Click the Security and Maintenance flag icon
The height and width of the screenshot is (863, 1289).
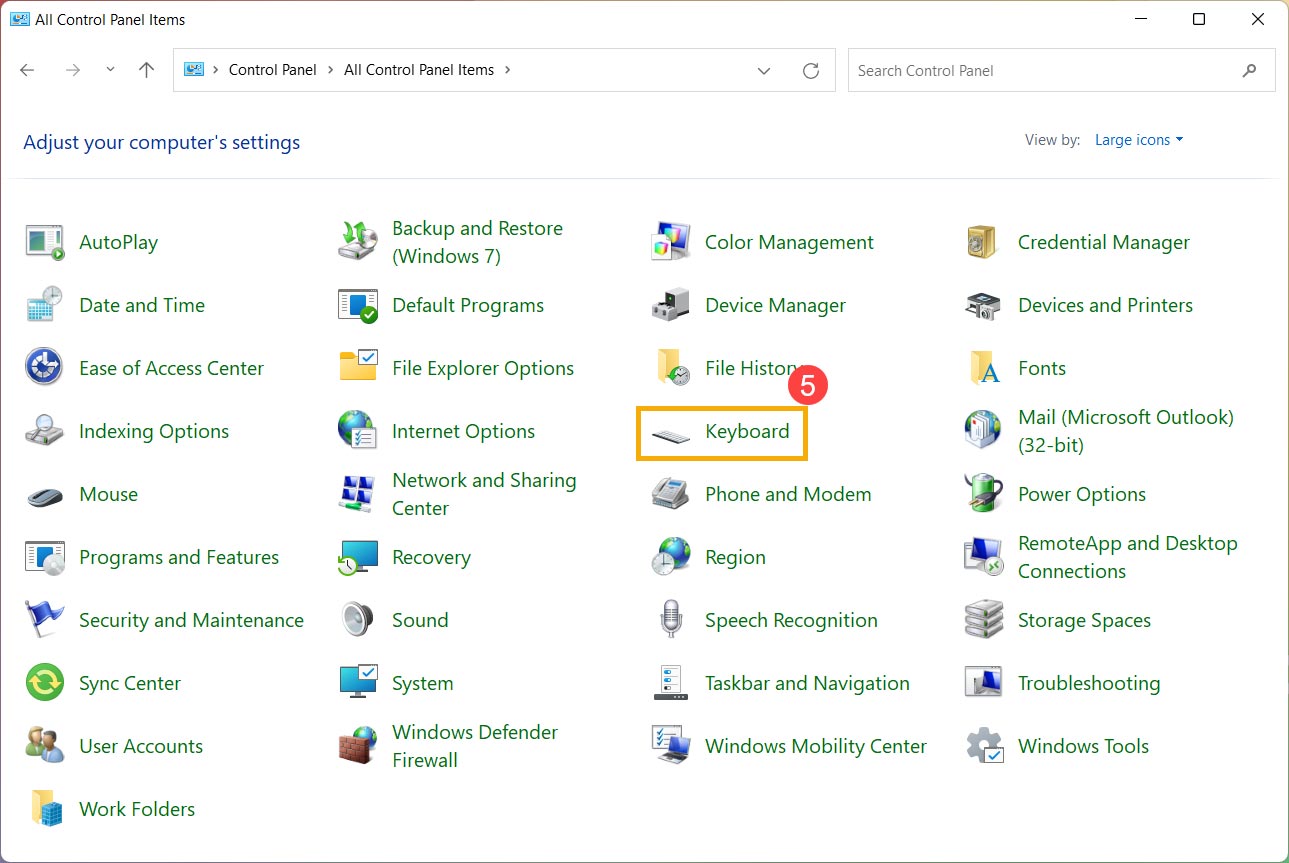click(45, 620)
